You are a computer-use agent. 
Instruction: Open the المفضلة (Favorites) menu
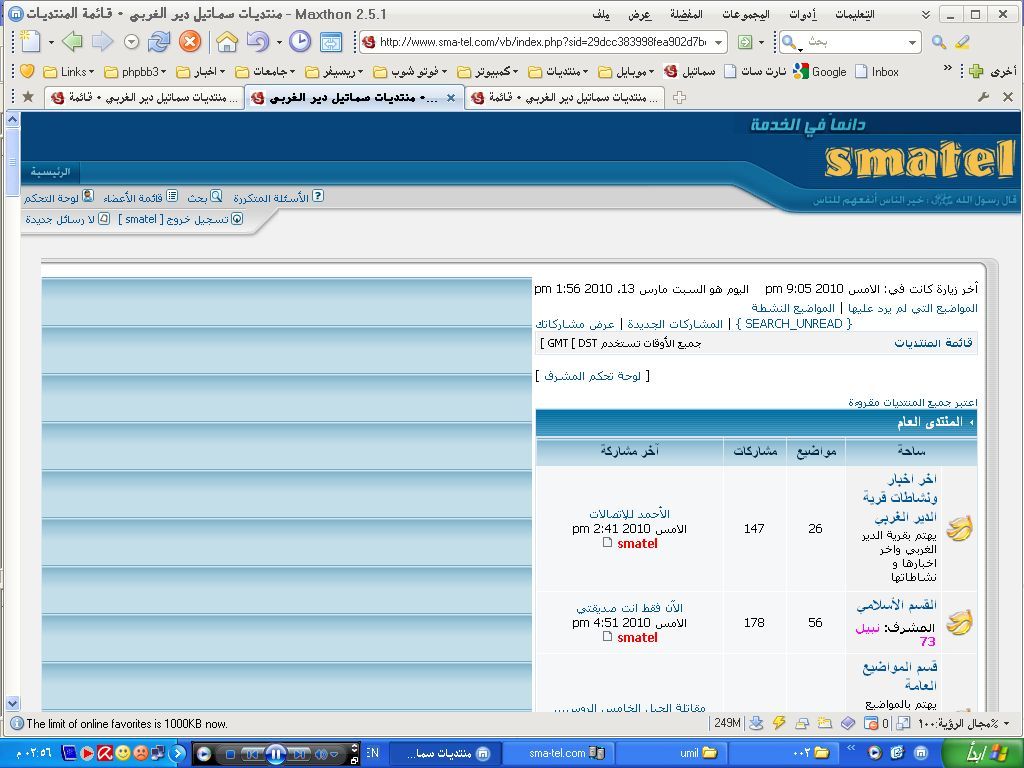coord(685,14)
